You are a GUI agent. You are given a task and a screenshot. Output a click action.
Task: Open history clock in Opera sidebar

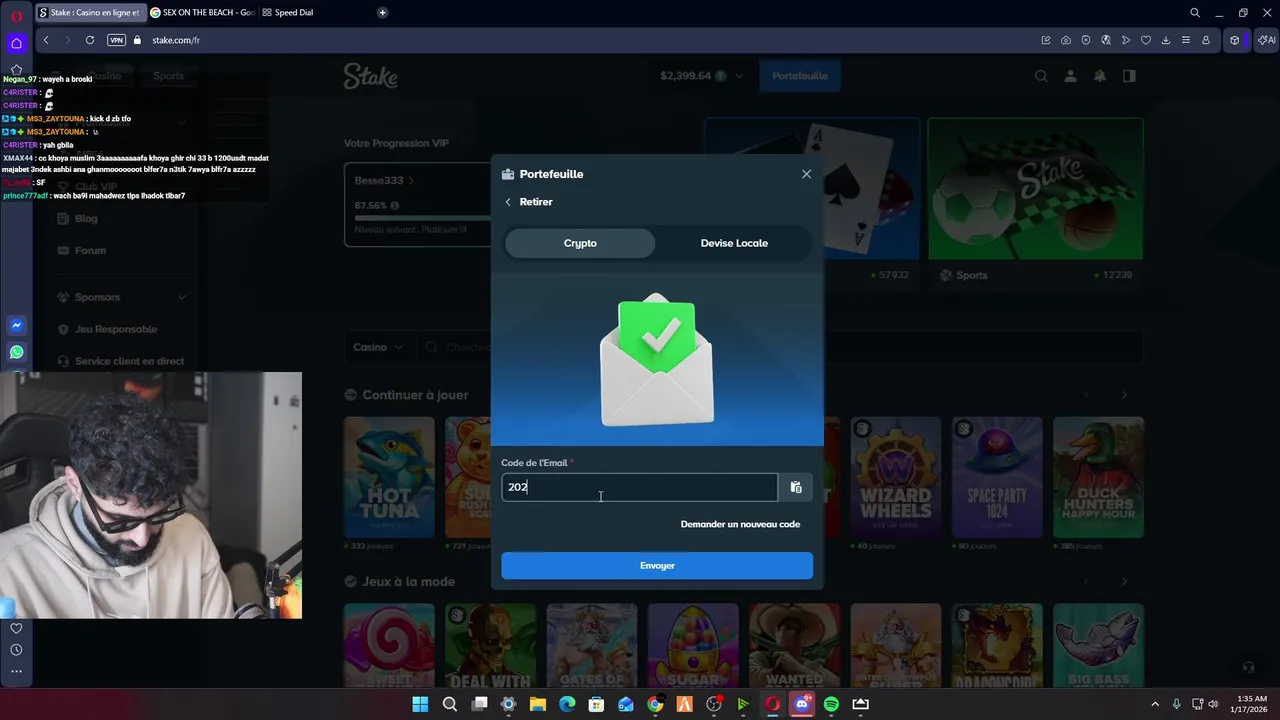coord(16,650)
